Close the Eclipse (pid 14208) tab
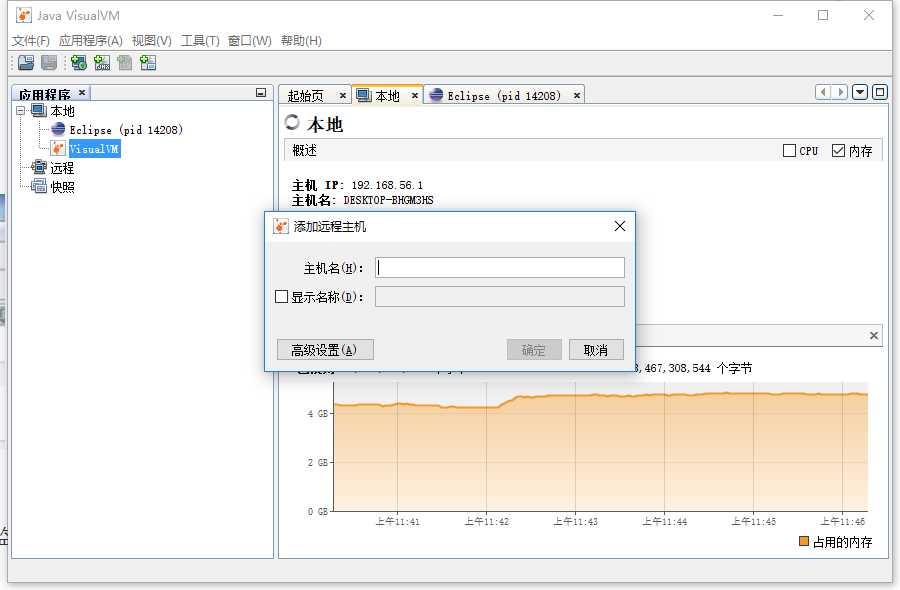Viewport: 900px width, 590px height. [x=577, y=95]
